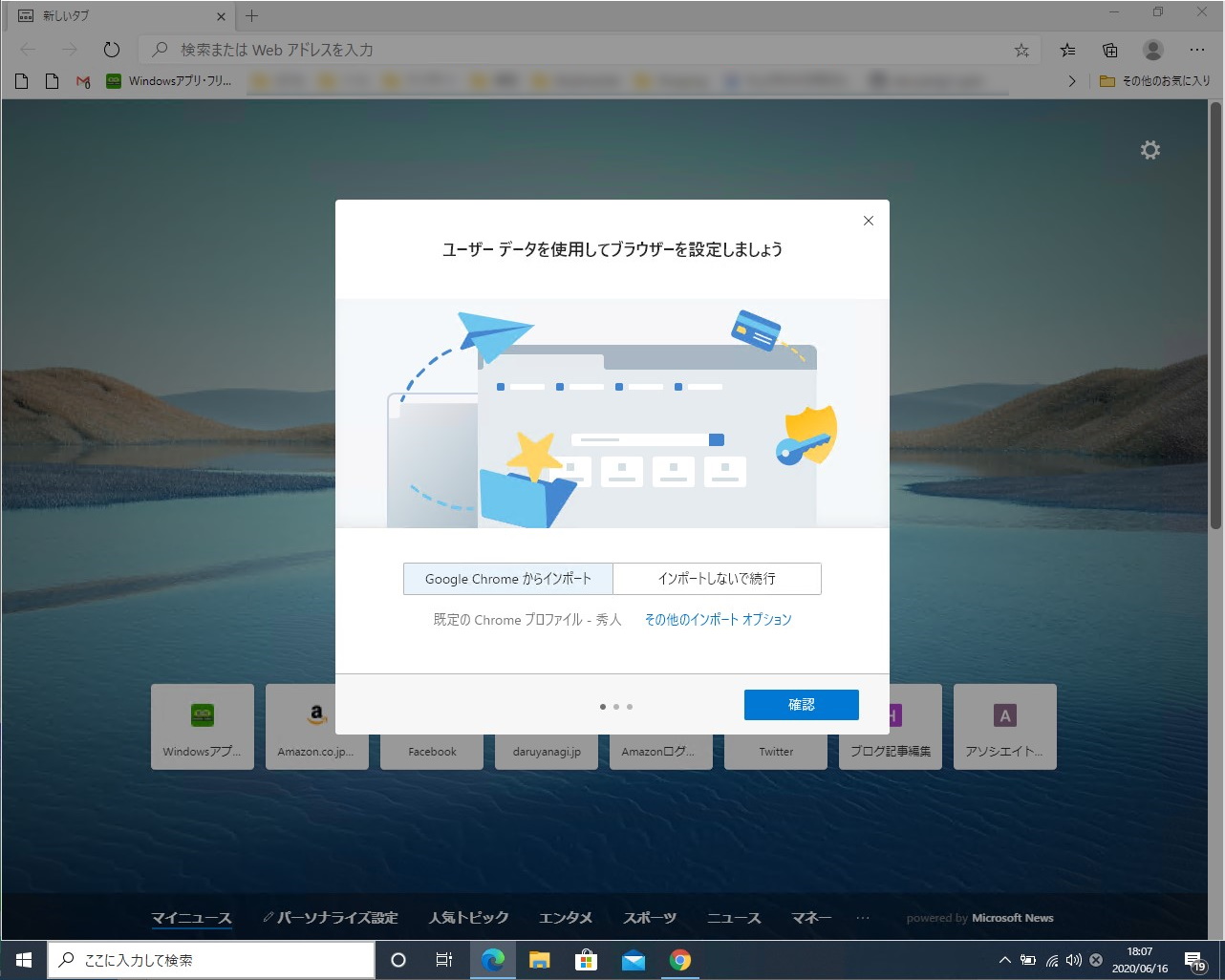Click the profile avatar icon near toolbar
The height and width of the screenshot is (980, 1225).
tap(1152, 50)
